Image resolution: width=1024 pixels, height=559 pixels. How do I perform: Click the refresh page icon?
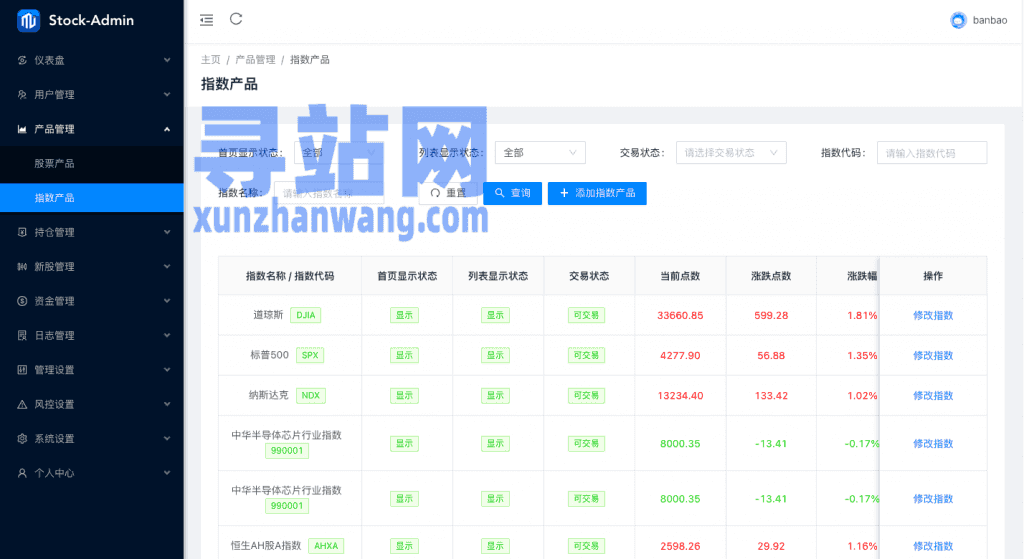tap(236, 19)
